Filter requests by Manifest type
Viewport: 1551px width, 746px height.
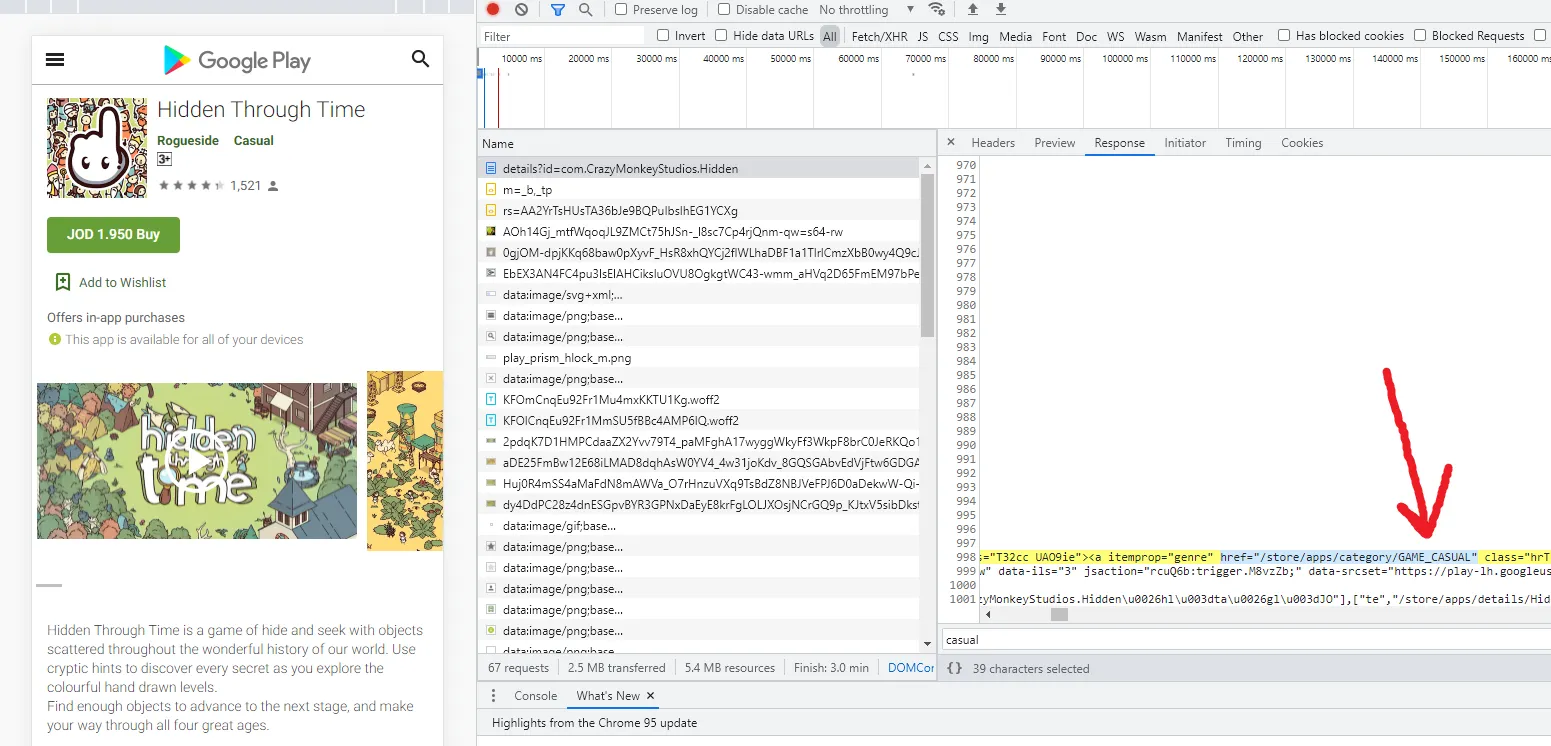(x=1200, y=37)
